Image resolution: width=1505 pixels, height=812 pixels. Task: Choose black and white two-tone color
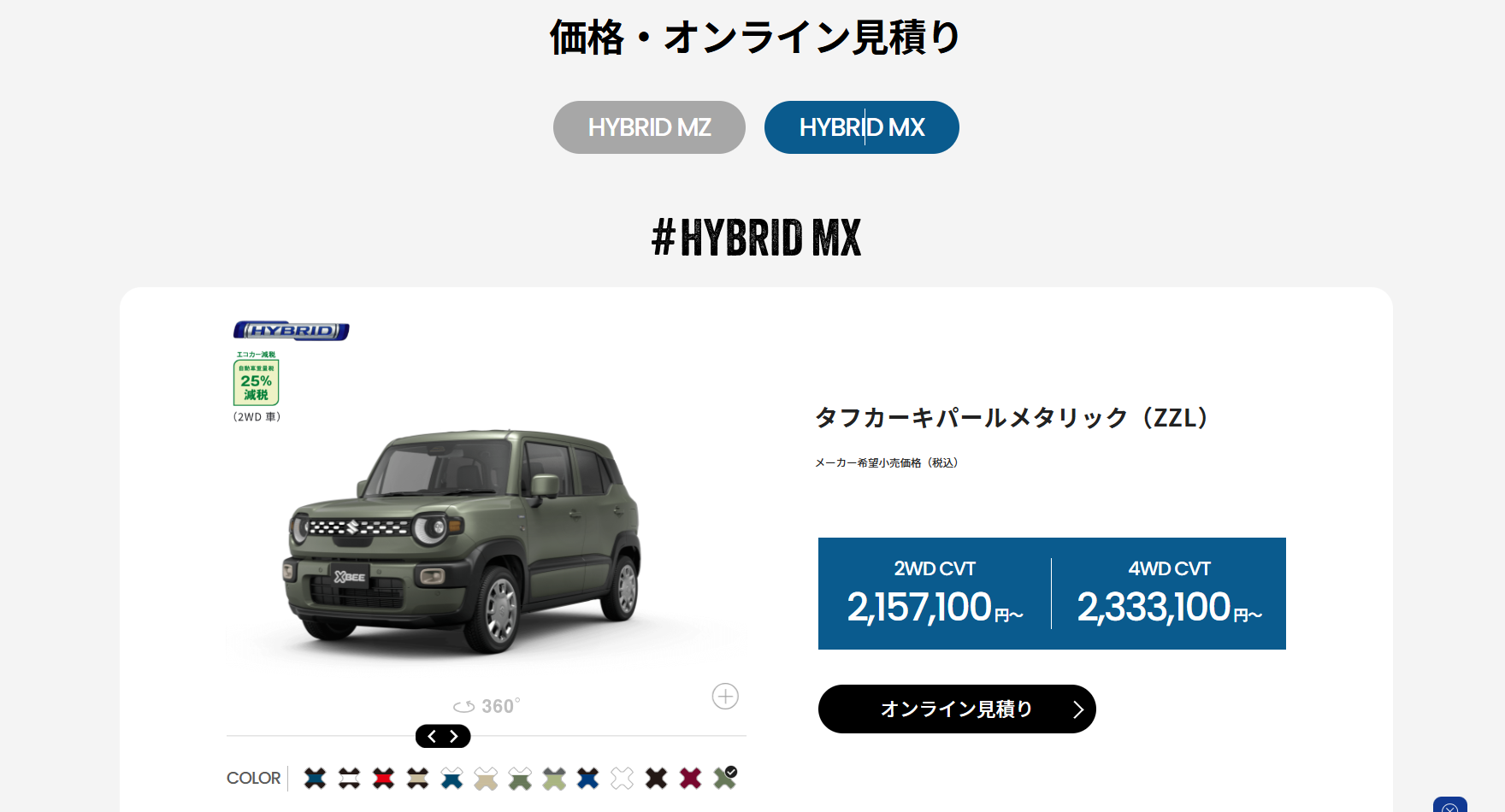pyautogui.click(x=349, y=778)
